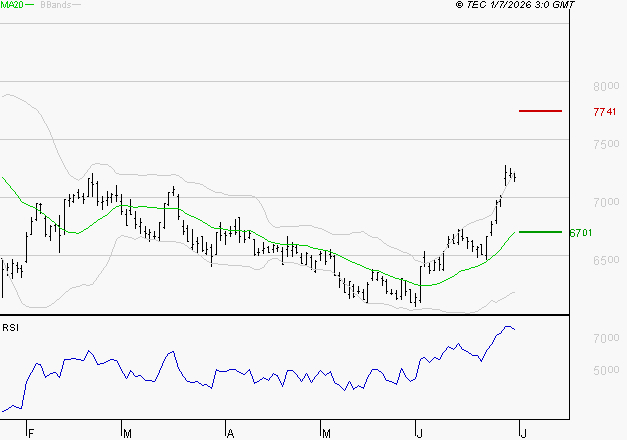
Task: Click the 7000 price axis label
Action: coord(606,202)
